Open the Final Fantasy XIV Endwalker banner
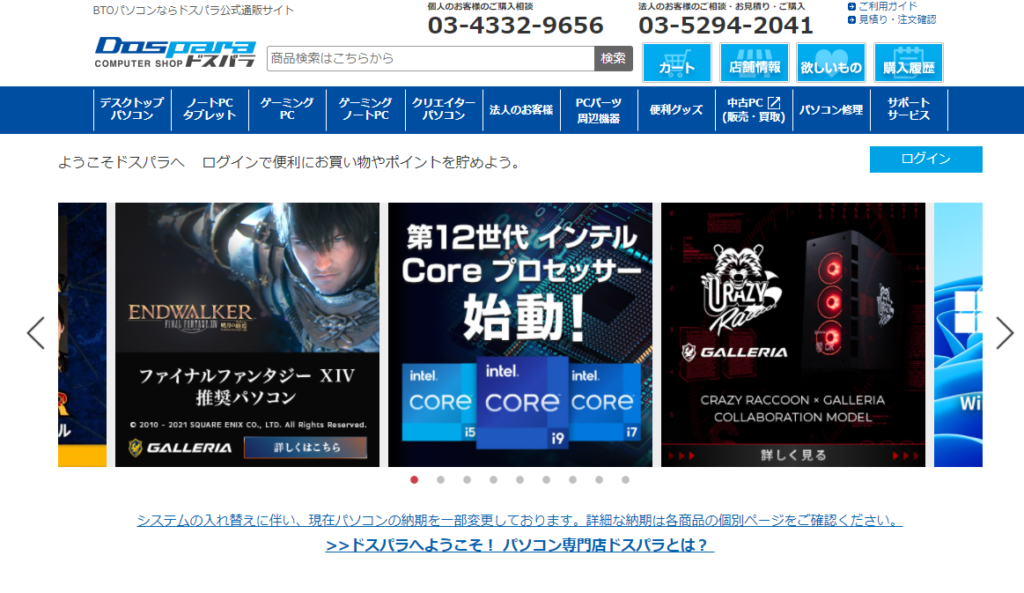The width and height of the screenshot is (1024, 593). tap(247, 334)
